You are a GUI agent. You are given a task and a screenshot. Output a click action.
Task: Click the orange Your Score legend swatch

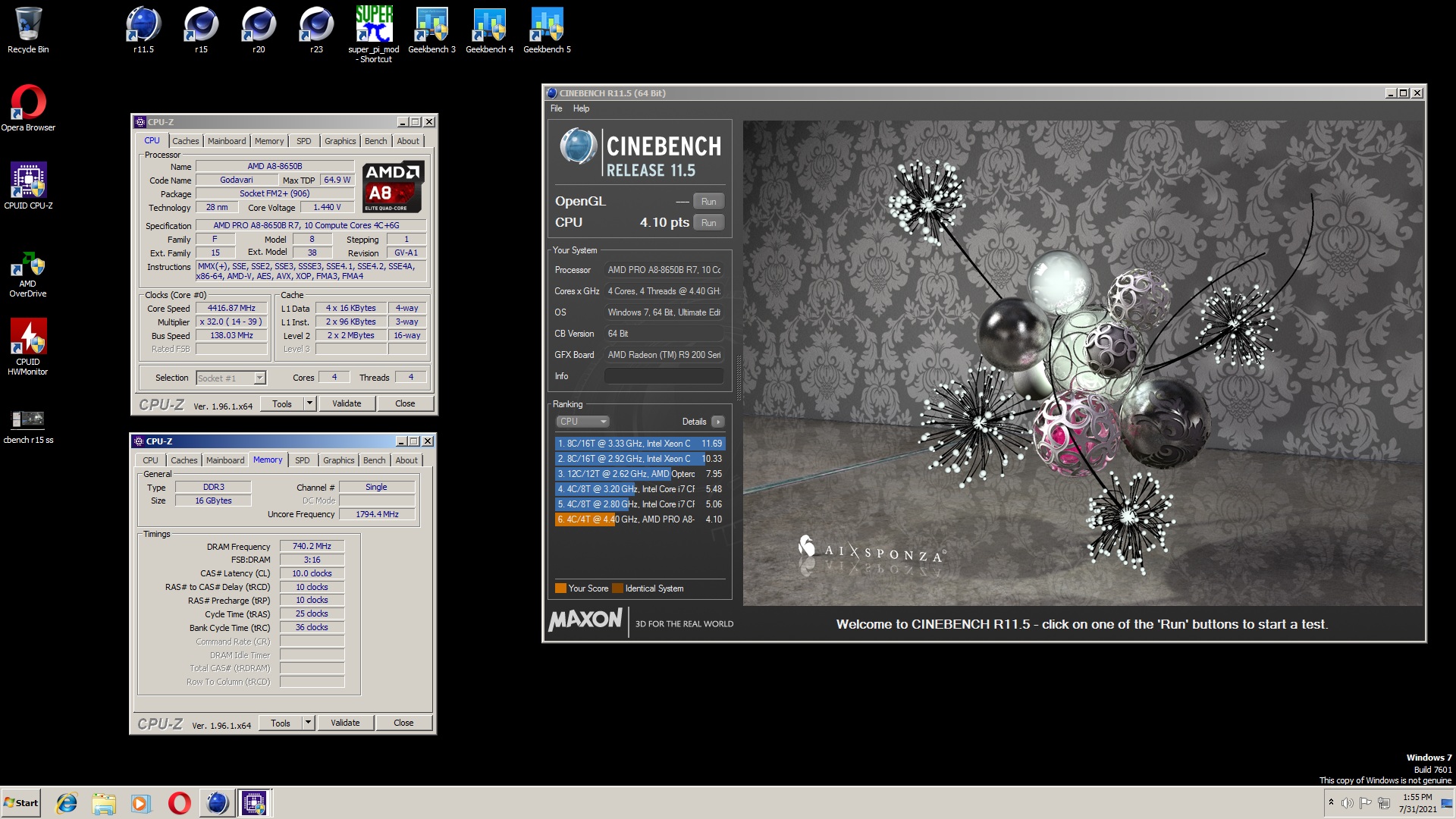[560, 588]
